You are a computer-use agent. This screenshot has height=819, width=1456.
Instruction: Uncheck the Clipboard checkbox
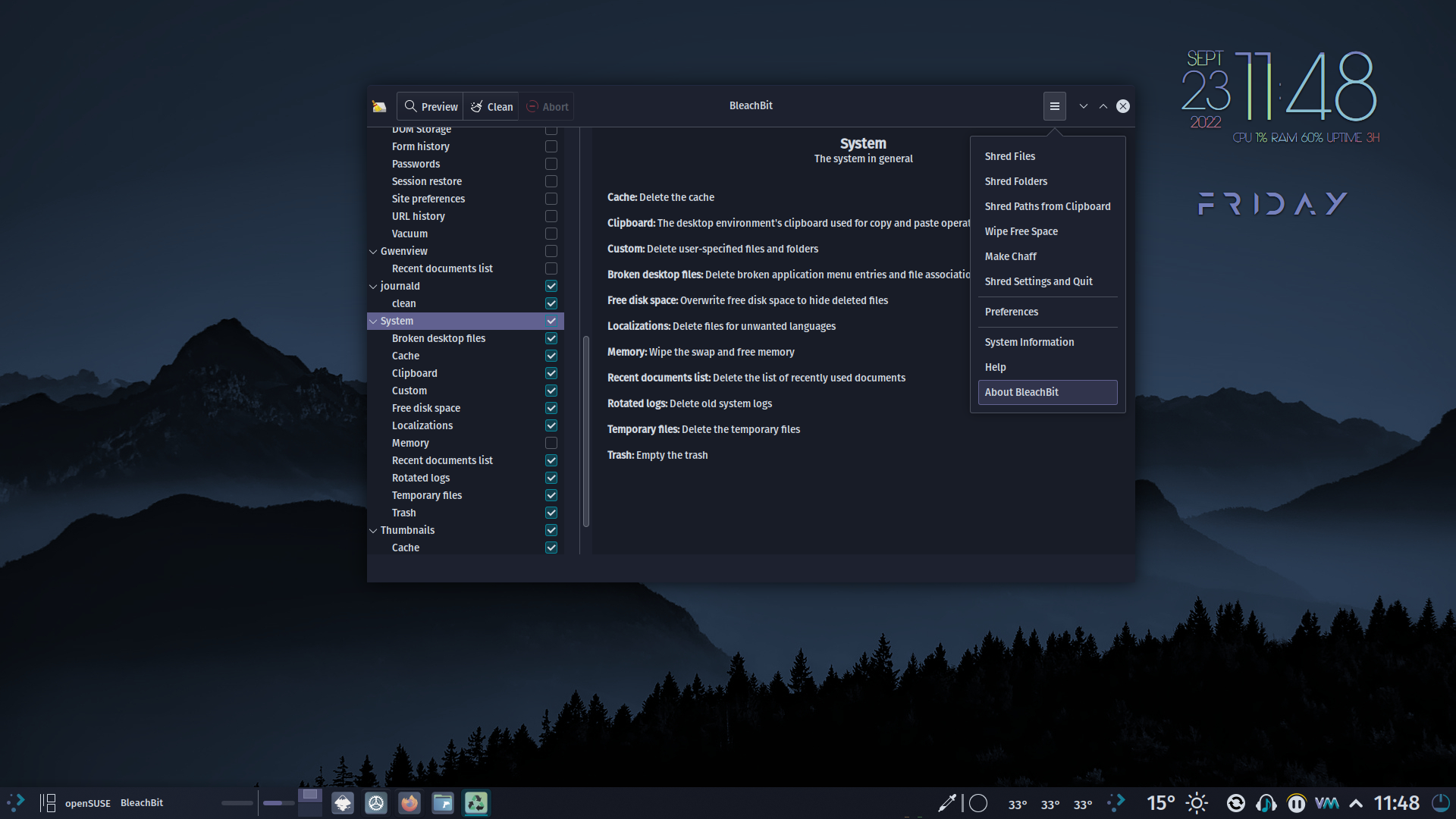coord(551,373)
